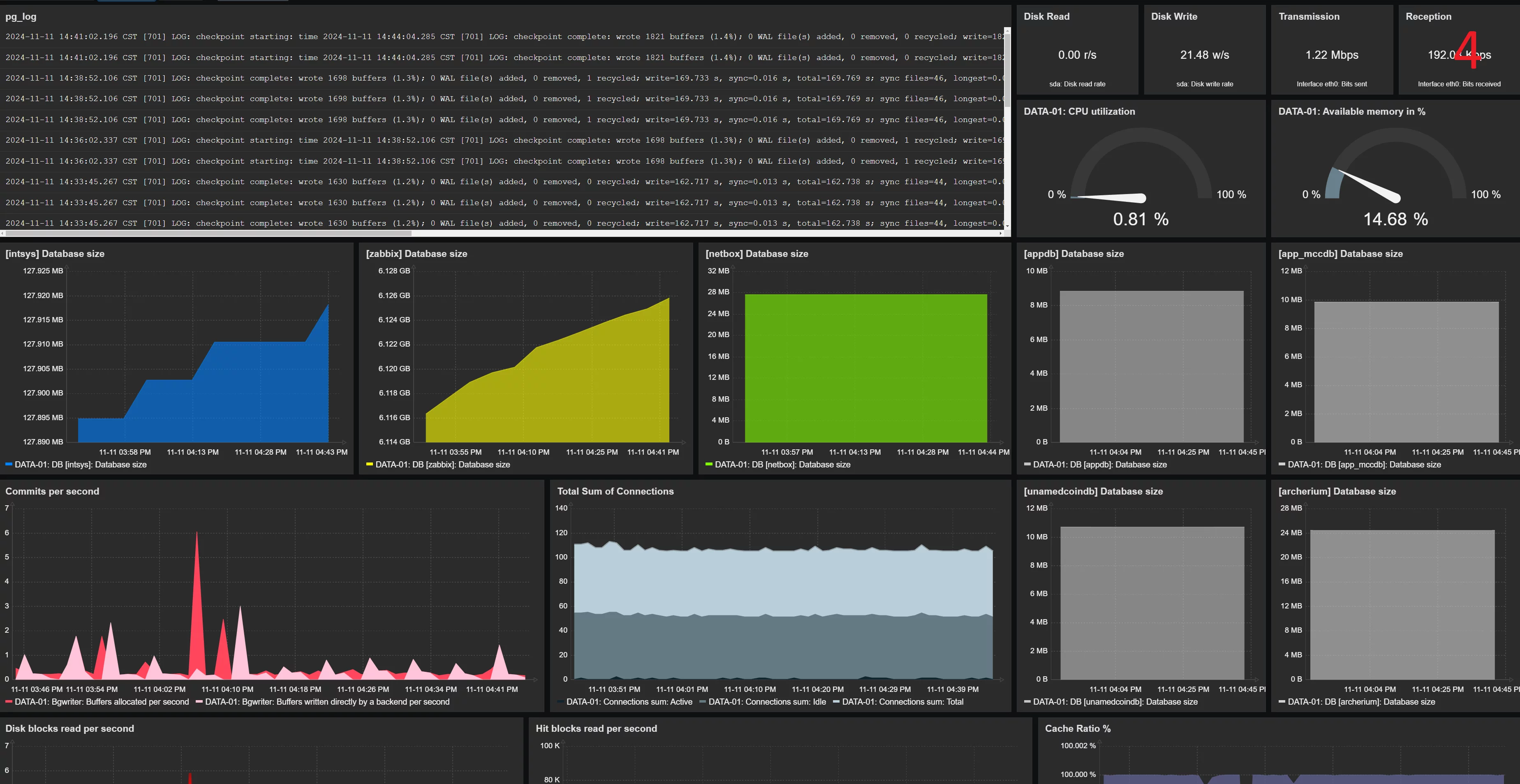Click pg_log vertical scrollbar up arrow
The height and width of the screenshot is (784, 1520).
pyautogui.click(x=1007, y=30)
